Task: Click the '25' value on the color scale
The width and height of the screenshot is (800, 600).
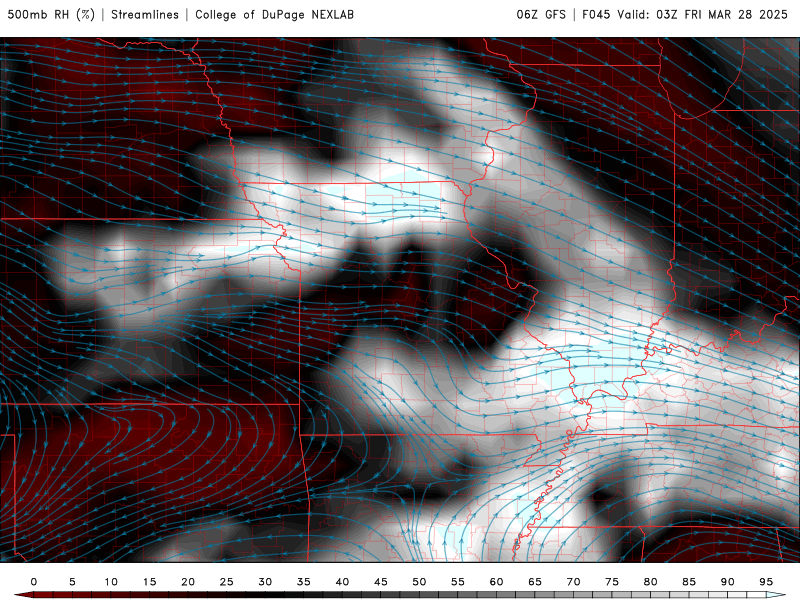Action: tap(227, 582)
